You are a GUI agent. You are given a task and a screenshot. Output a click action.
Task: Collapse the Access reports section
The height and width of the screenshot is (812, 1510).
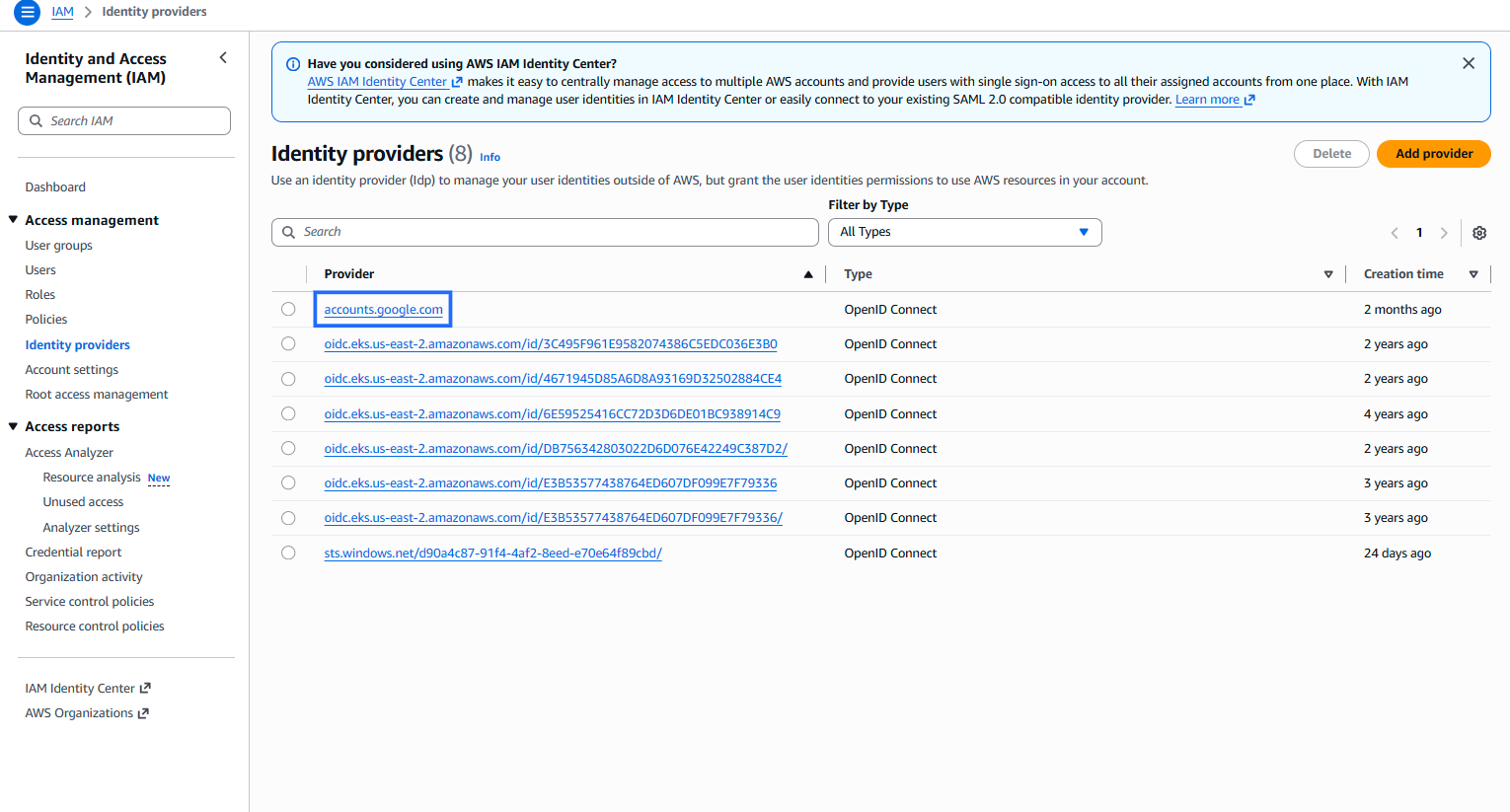(14, 426)
